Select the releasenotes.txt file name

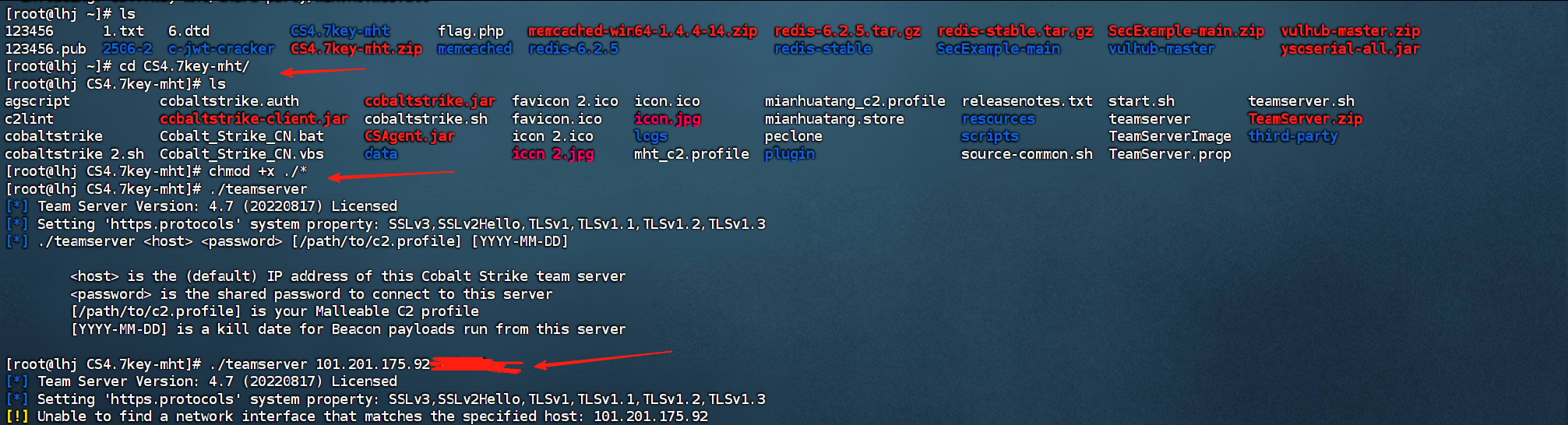click(1027, 101)
